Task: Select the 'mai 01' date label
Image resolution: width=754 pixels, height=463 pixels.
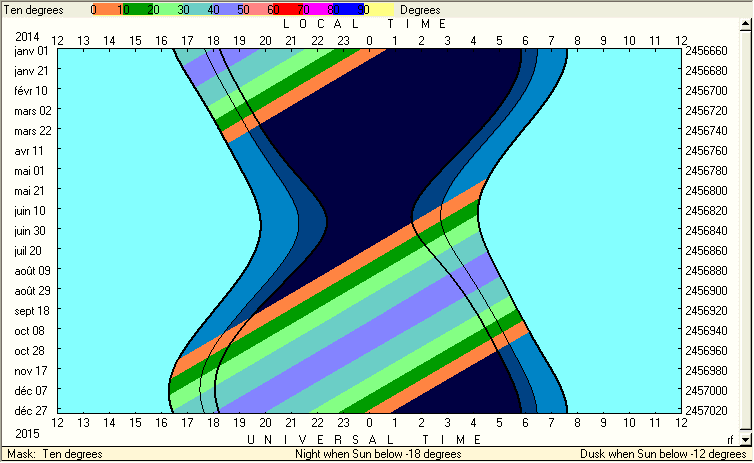Action: point(29,171)
